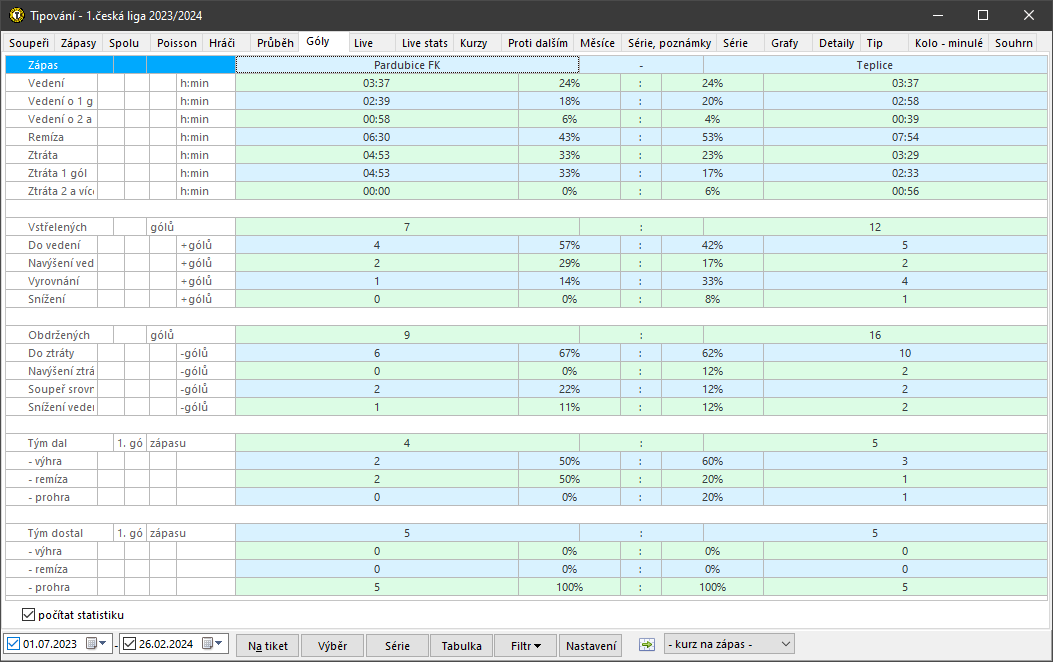Switch to the Soupeři tab
Screen dimensions: 1053x662
(x=29, y=43)
